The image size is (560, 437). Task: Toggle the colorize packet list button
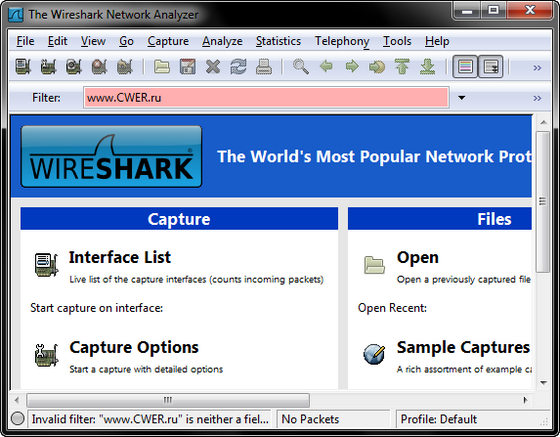point(465,67)
